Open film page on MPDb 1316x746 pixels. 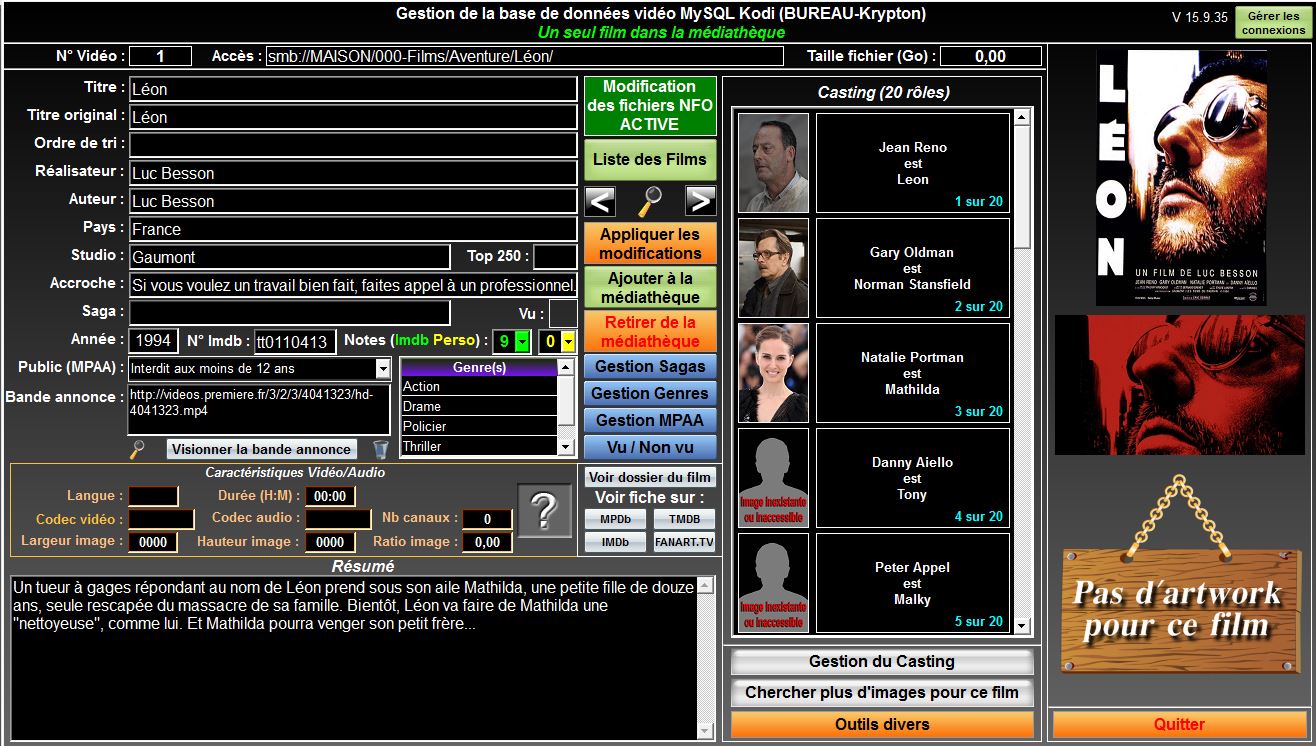[x=615, y=519]
